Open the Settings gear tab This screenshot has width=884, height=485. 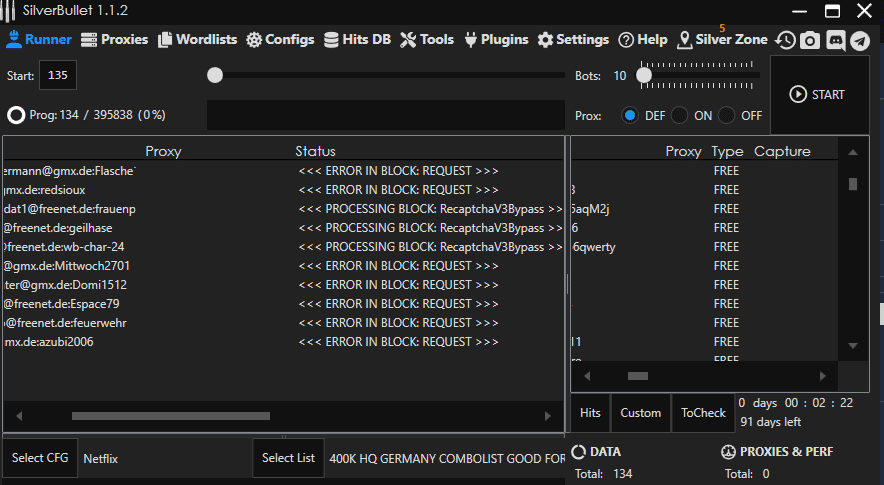(x=573, y=39)
